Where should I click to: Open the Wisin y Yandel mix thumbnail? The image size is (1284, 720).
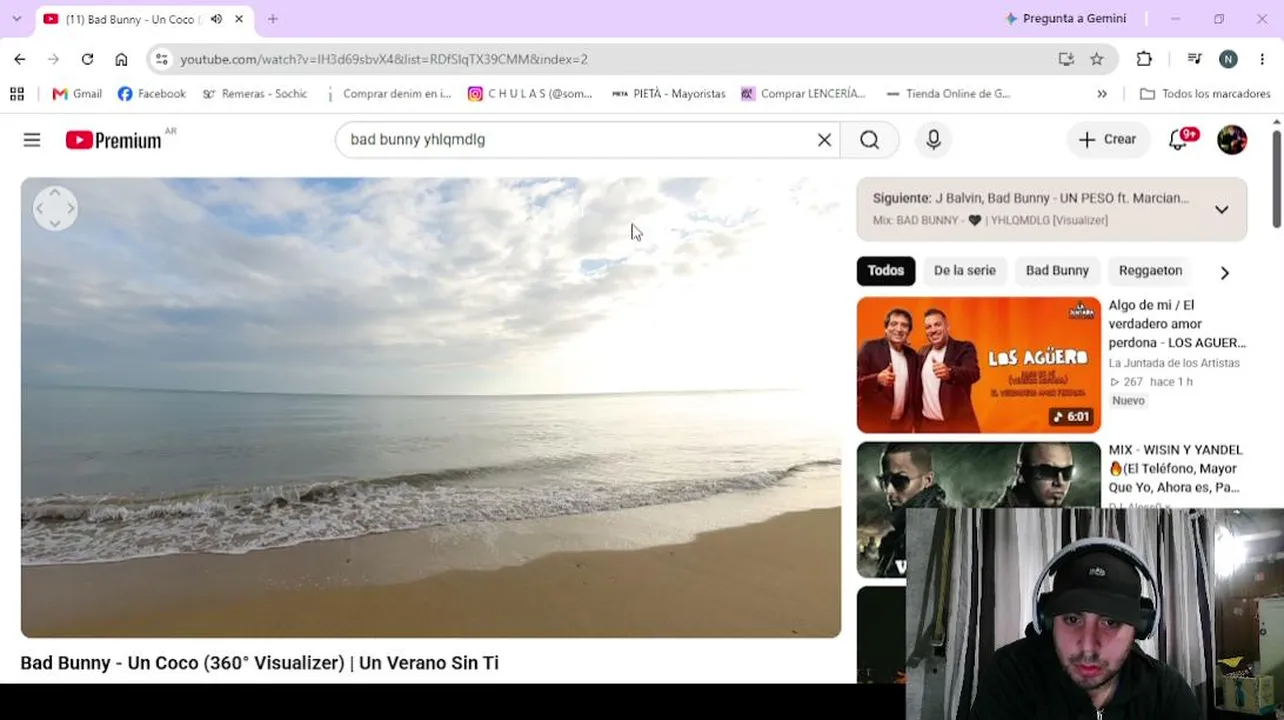click(x=979, y=510)
